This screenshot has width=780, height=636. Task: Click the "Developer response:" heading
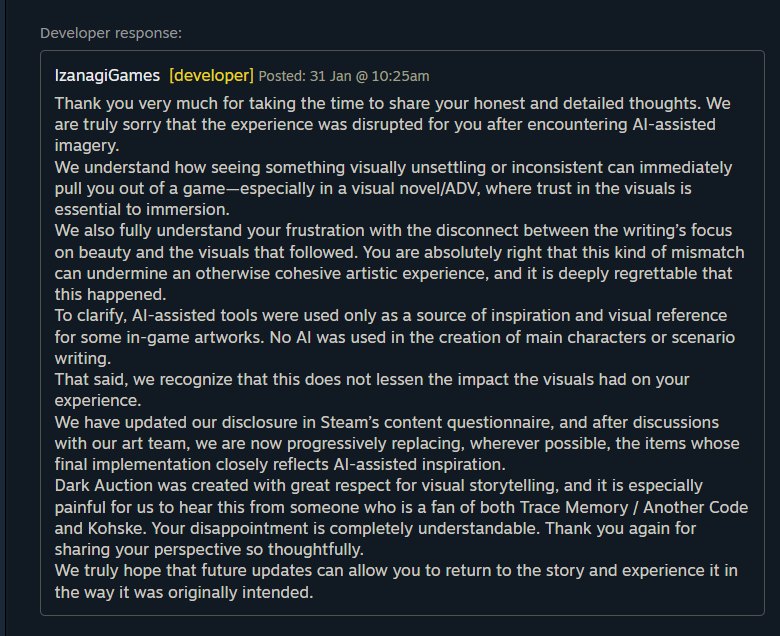pos(111,32)
